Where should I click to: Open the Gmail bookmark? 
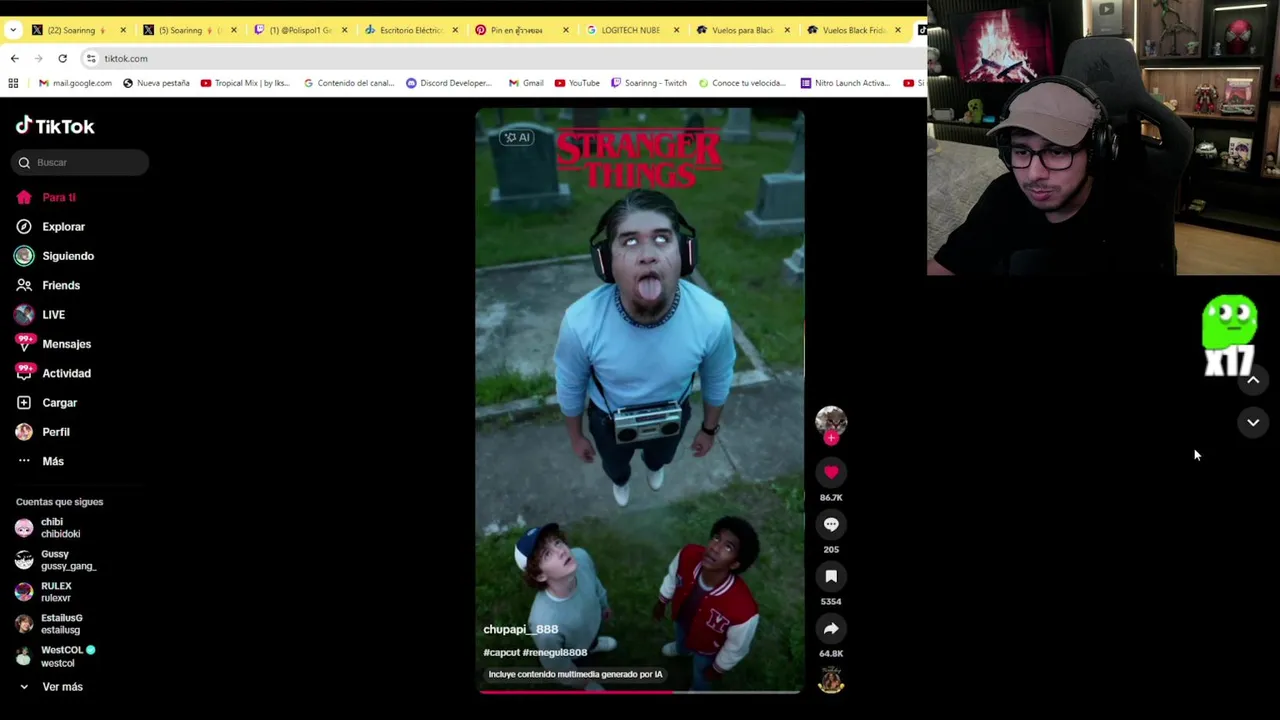point(526,83)
